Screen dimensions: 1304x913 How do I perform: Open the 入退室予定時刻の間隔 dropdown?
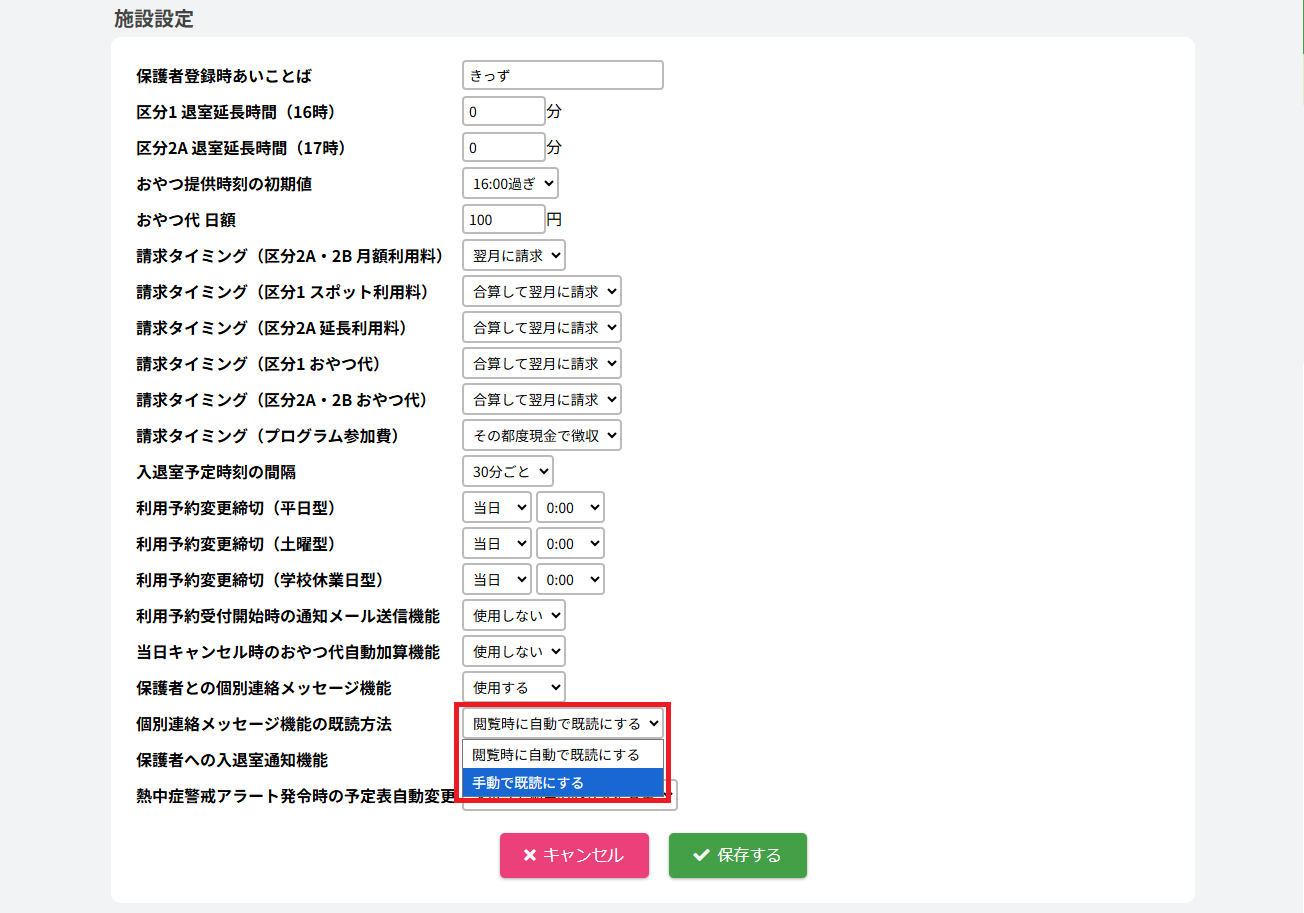(507, 471)
